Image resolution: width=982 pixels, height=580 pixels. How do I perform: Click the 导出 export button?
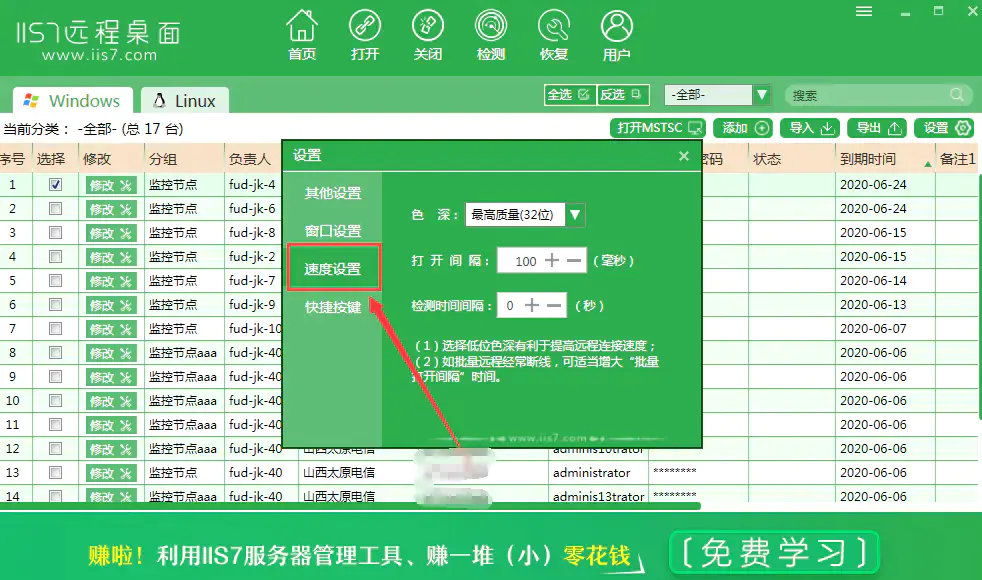pos(877,128)
